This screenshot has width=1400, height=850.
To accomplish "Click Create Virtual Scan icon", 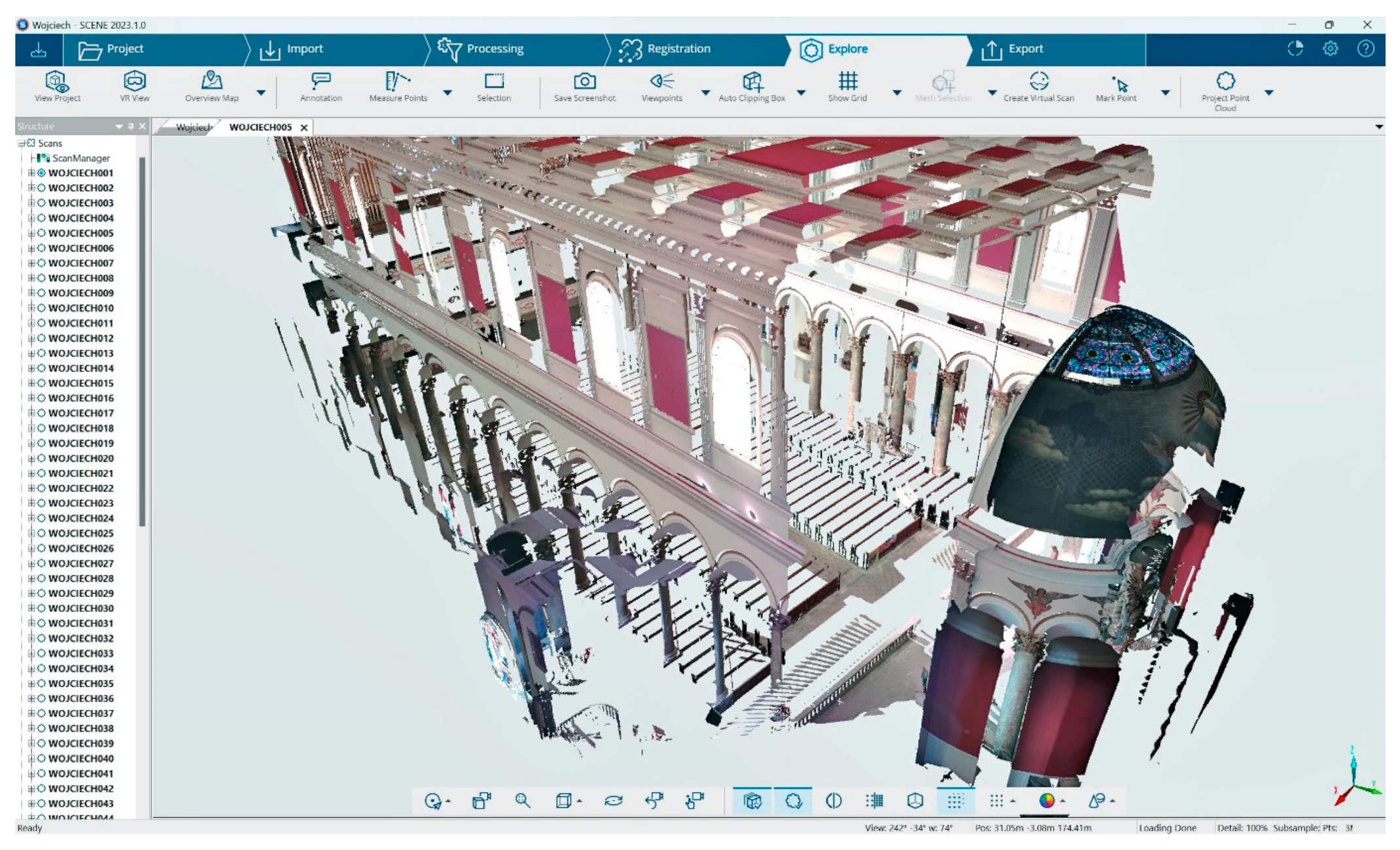I will 1038,82.
